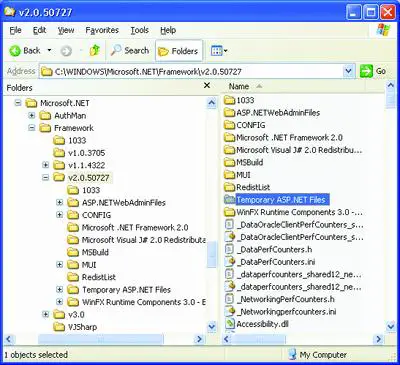Open the Tools menu
This screenshot has width=400, height=365.
(x=140, y=31)
